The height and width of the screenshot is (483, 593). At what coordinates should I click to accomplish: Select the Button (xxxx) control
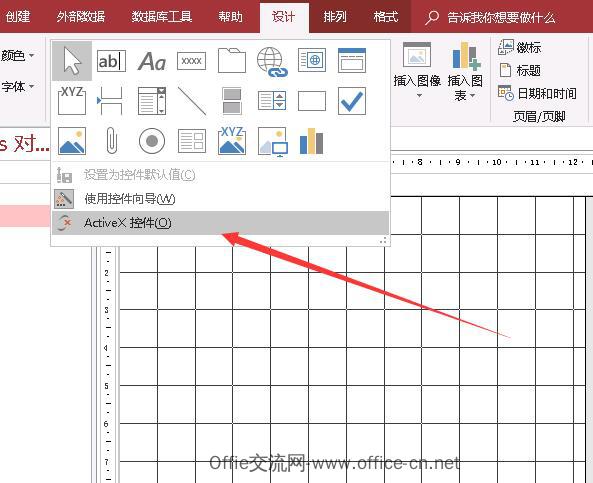click(x=191, y=61)
